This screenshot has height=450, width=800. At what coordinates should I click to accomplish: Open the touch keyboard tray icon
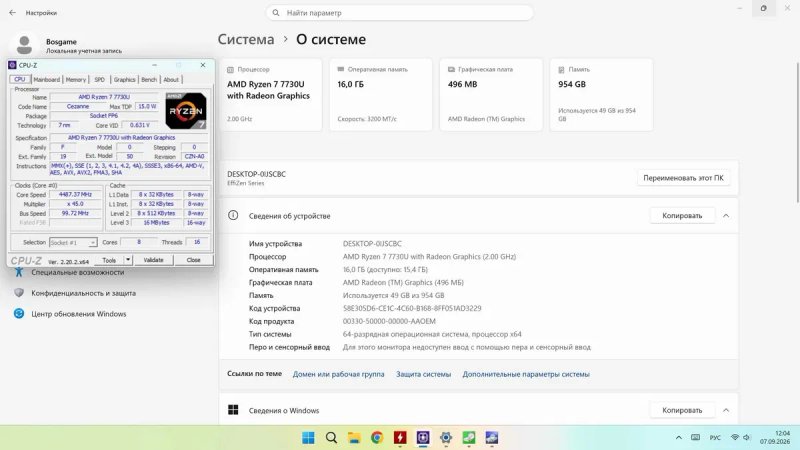click(695, 438)
